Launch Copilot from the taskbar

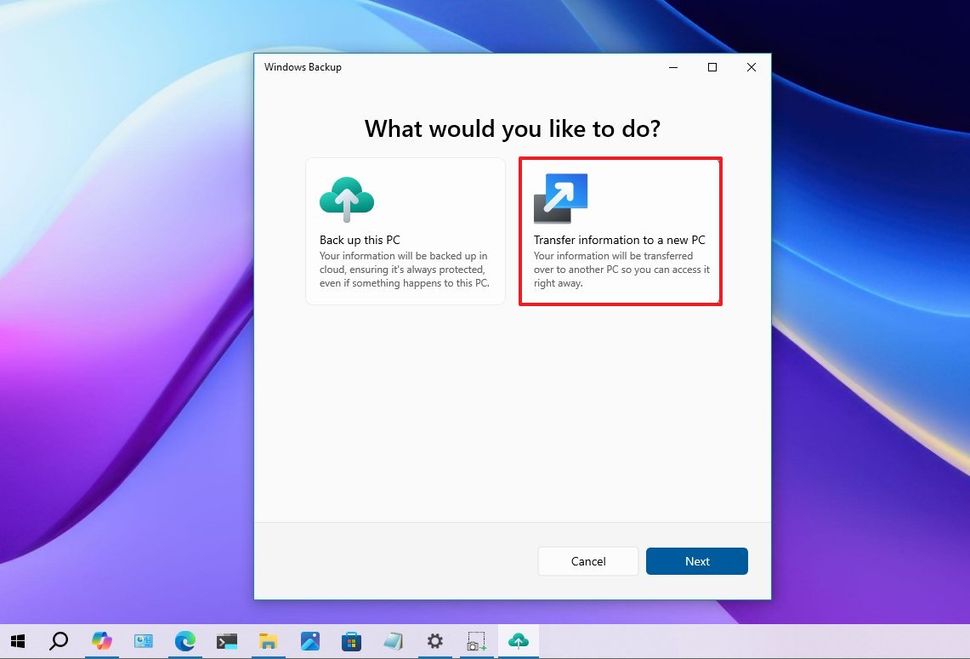[101, 641]
